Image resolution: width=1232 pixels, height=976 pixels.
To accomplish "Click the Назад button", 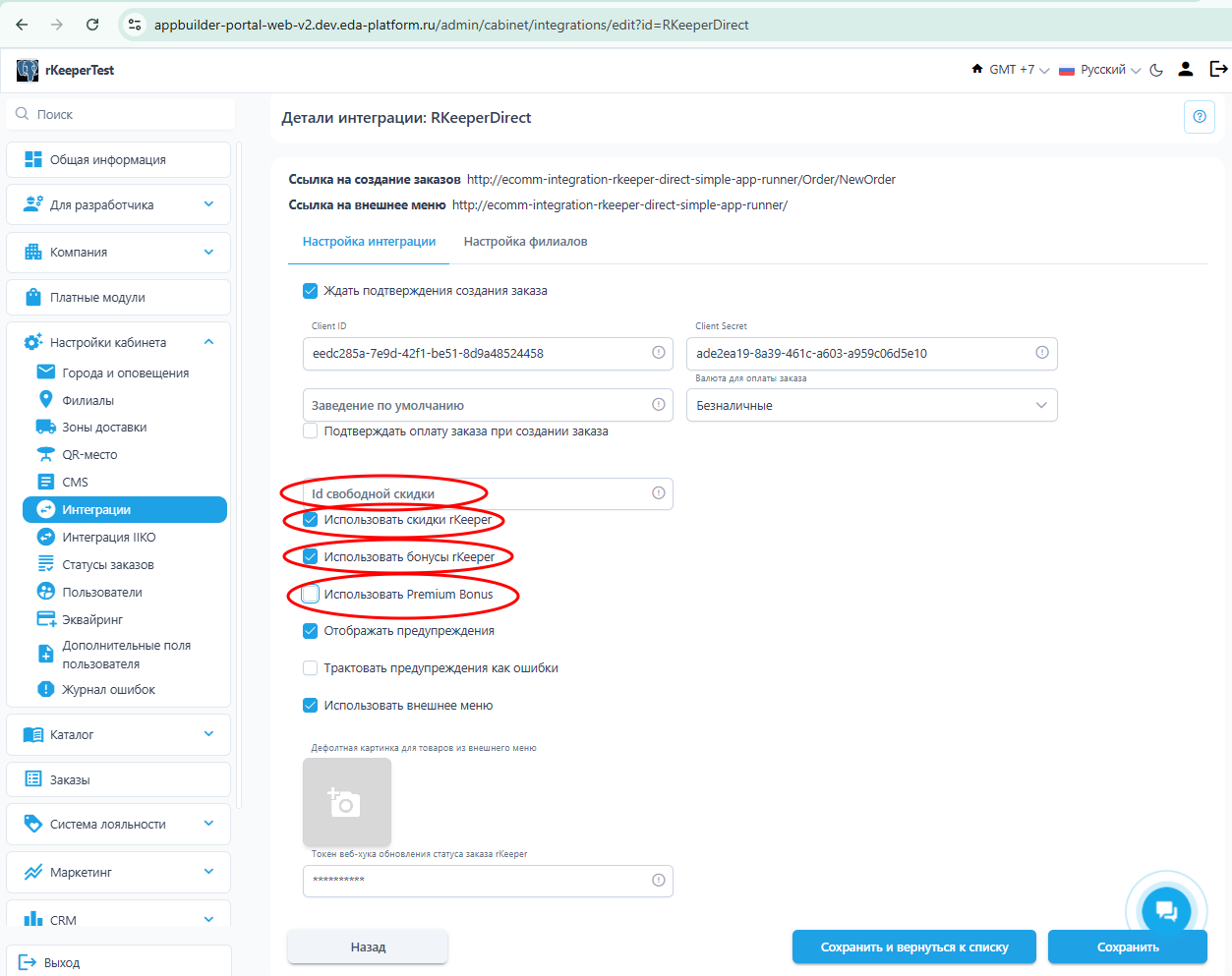I will pyautogui.click(x=368, y=947).
